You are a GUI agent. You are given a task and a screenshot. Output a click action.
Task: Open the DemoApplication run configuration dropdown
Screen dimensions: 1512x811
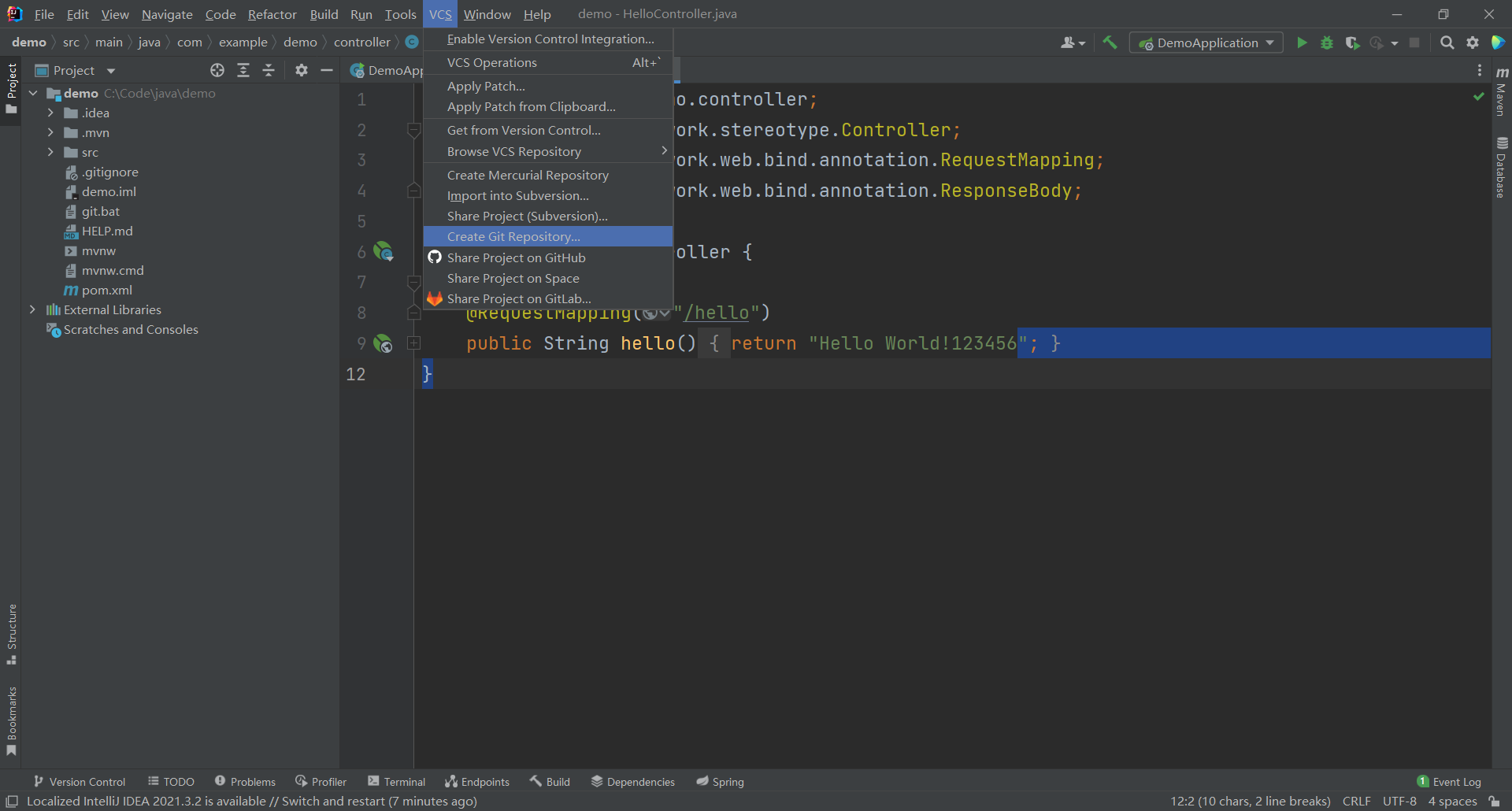point(1206,43)
